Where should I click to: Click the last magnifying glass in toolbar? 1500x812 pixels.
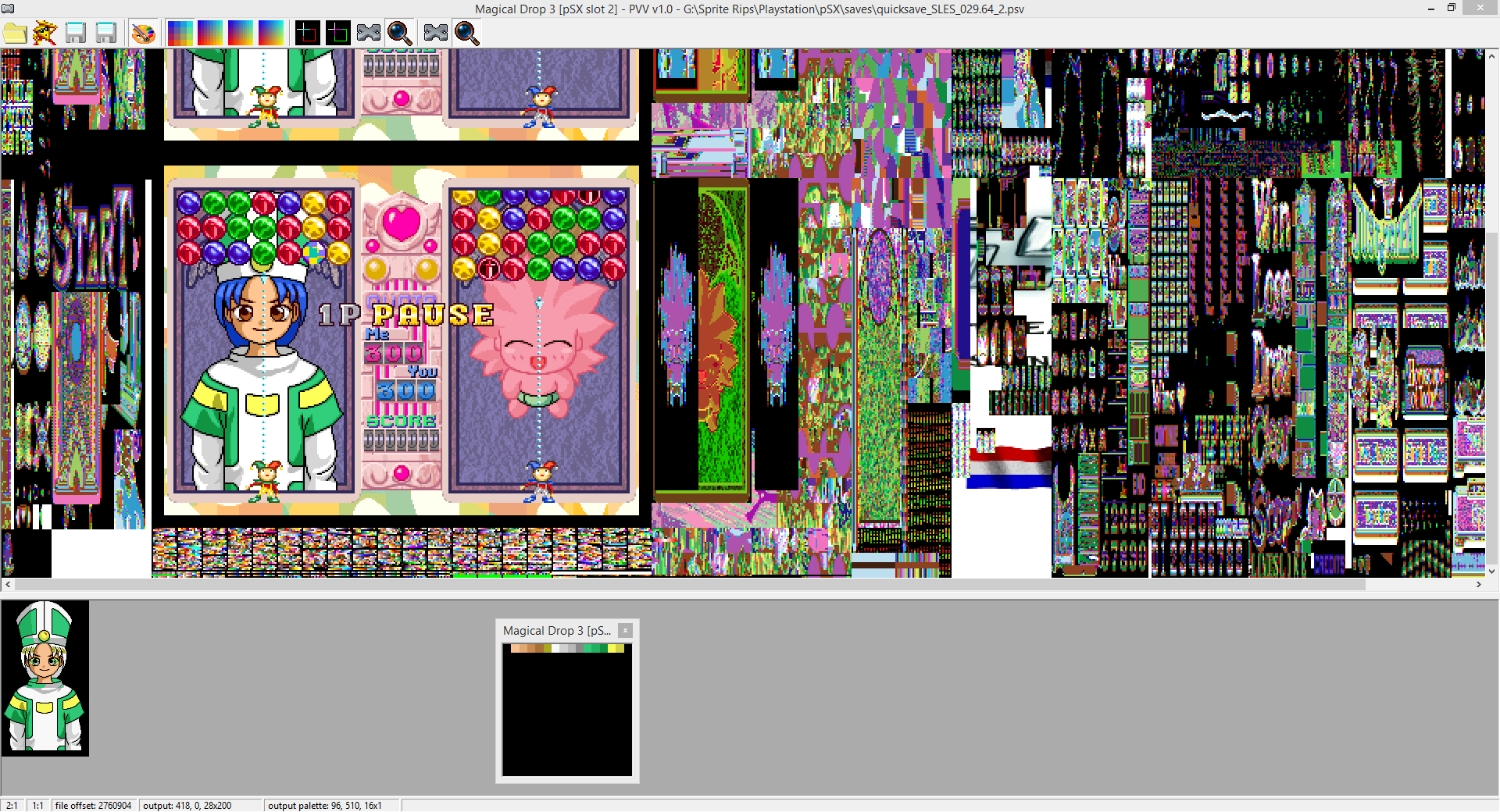click(x=467, y=34)
